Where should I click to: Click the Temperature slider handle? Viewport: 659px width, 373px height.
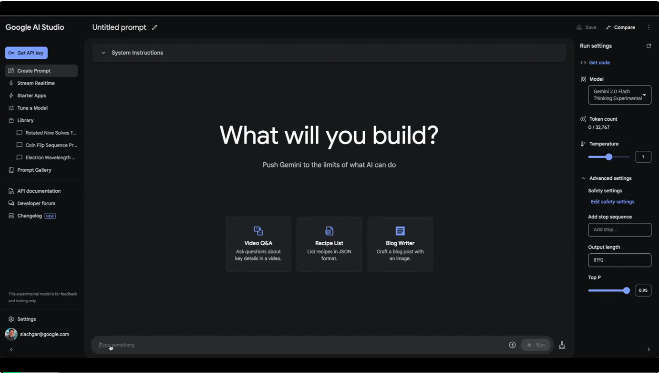pyautogui.click(x=609, y=157)
